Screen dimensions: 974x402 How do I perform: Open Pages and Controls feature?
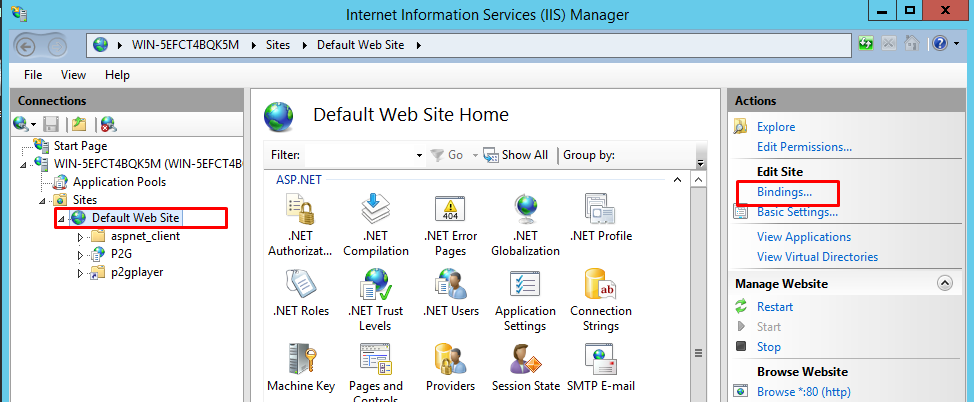pyautogui.click(x=375, y=373)
